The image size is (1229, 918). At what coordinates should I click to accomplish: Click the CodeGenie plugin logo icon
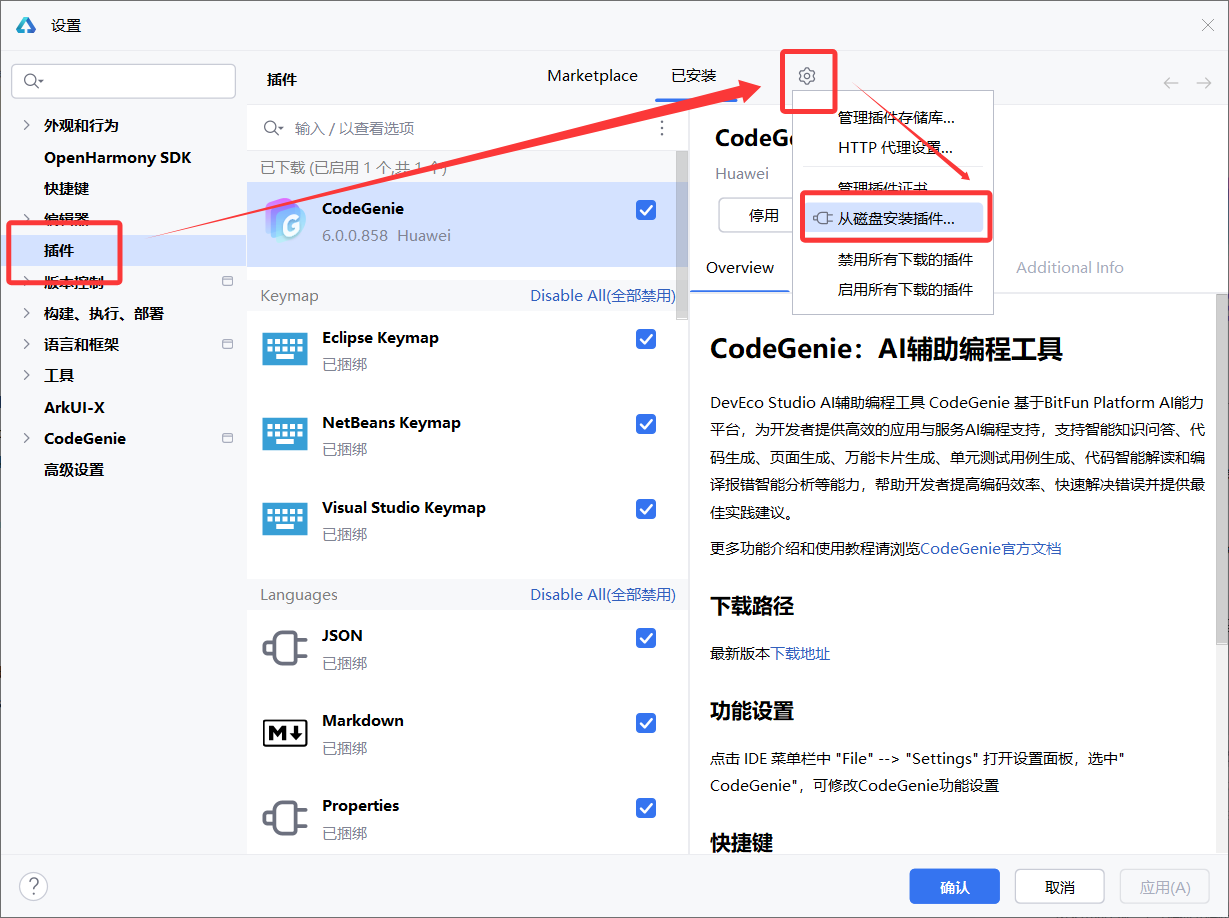coord(284,219)
